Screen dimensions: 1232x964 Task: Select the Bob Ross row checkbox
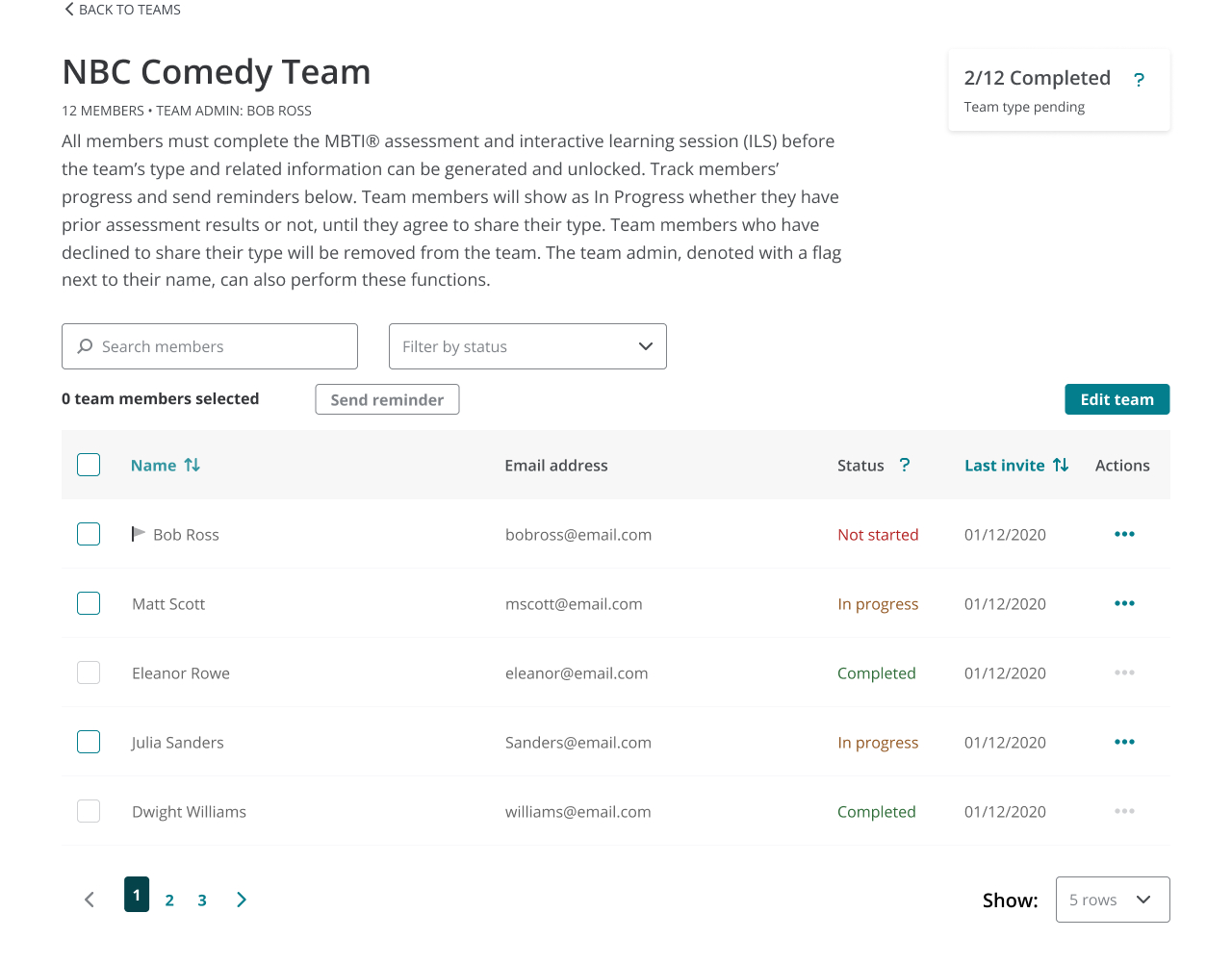(89, 534)
